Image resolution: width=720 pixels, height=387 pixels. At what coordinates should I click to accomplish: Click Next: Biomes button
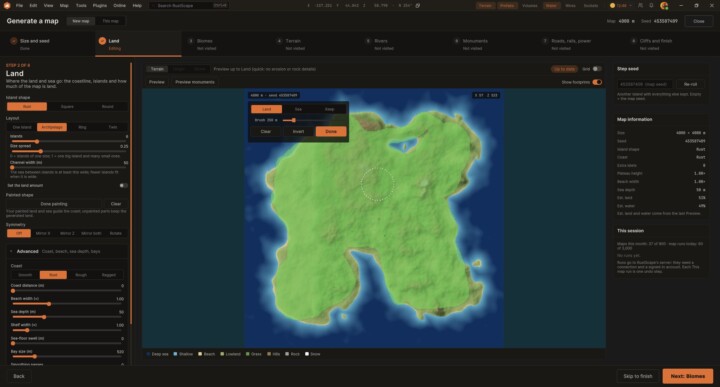coord(687,376)
